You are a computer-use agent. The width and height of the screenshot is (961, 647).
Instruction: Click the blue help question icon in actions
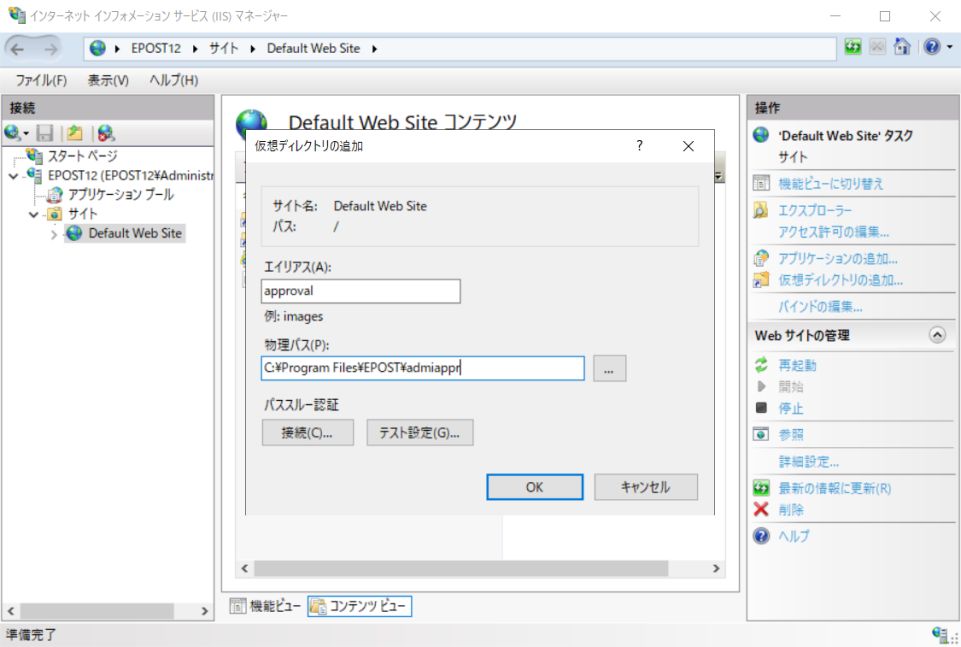point(761,536)
